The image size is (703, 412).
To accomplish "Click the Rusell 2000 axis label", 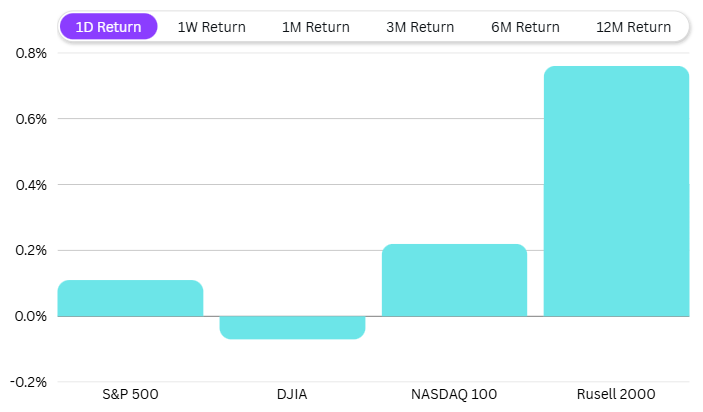I will (616, 394).
